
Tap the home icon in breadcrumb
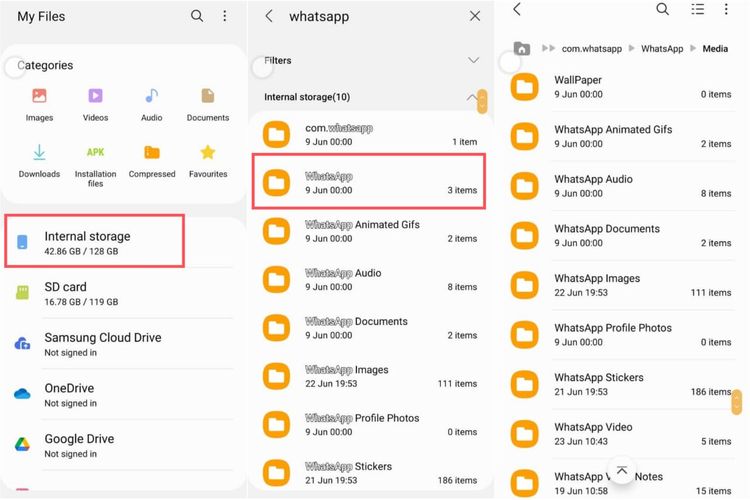tap(522, 48)
